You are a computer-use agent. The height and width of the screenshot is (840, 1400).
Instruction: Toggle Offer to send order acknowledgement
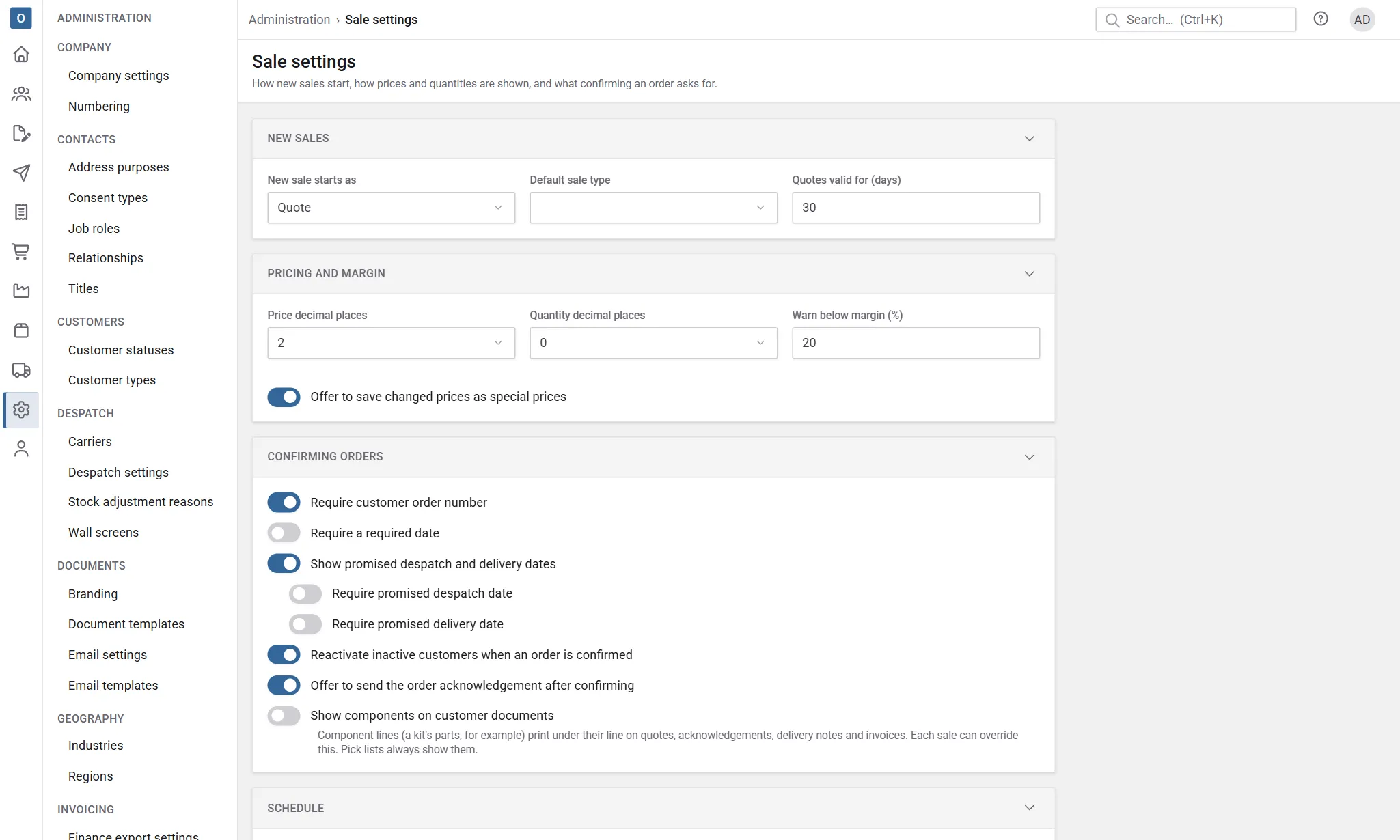click(284, 685)
